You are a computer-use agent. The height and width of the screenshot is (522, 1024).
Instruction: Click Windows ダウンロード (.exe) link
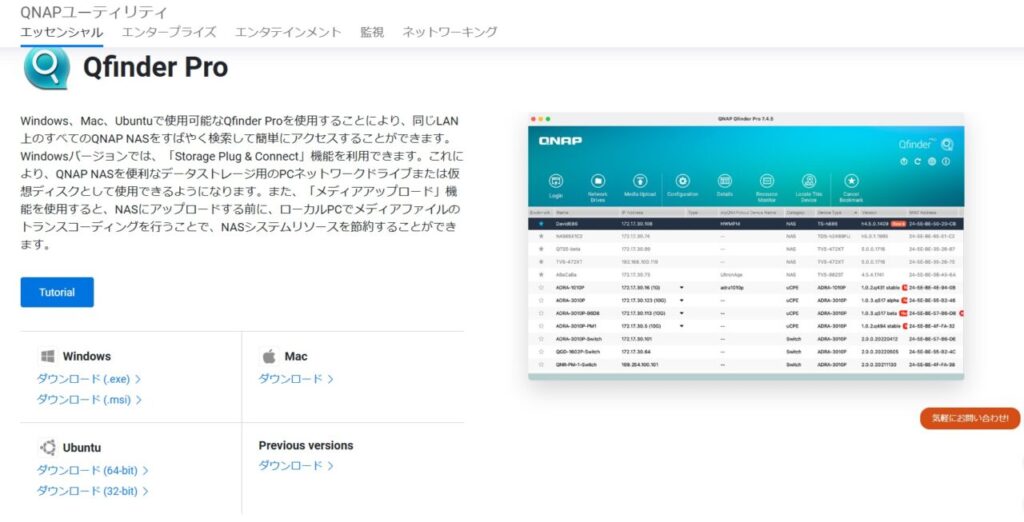coord(88,379)
